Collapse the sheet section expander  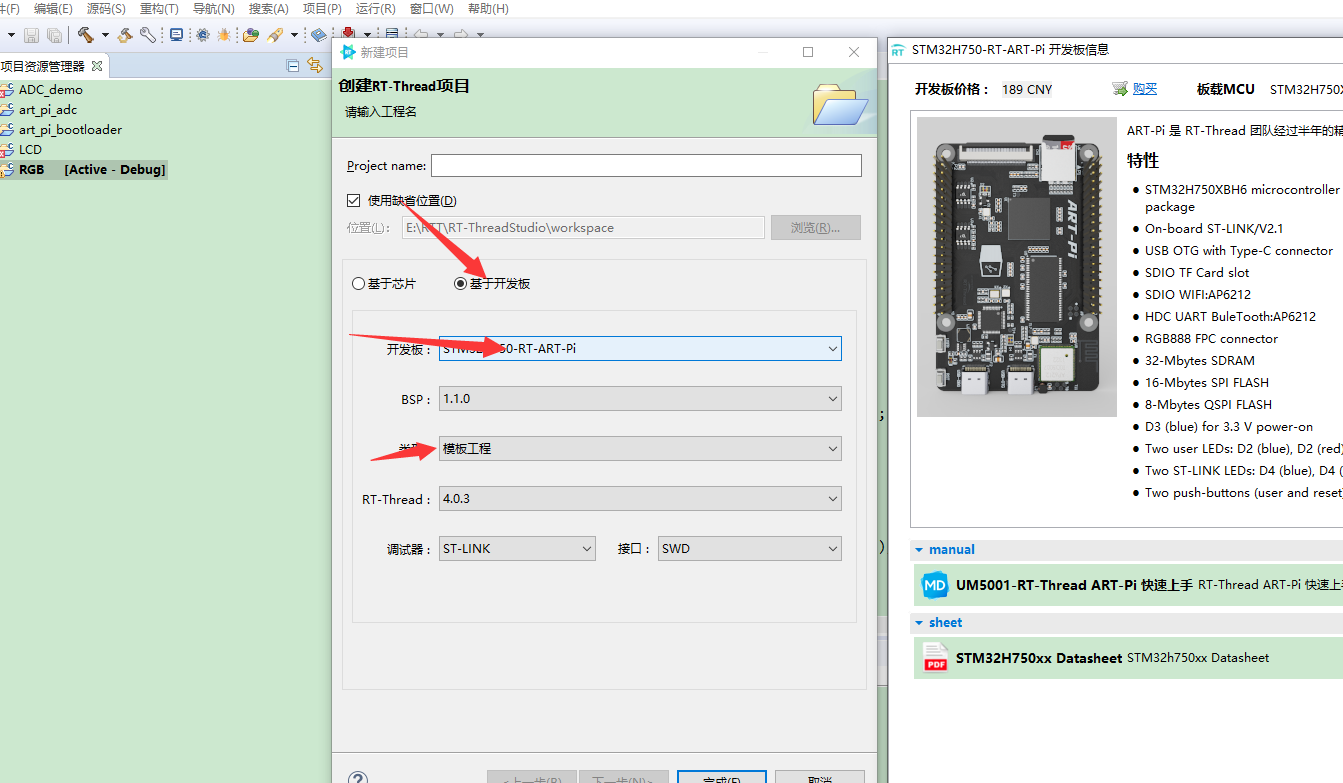[919, 623]
